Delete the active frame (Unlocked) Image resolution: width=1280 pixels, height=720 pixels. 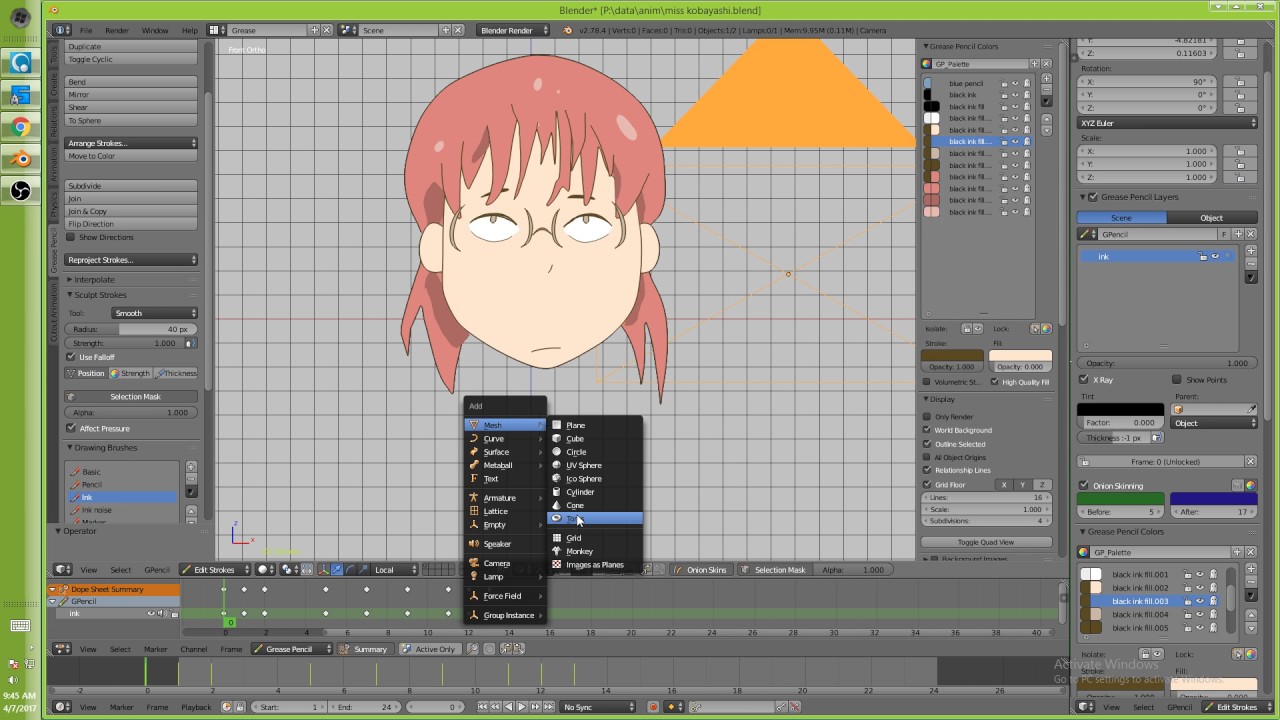(1251, 462)
